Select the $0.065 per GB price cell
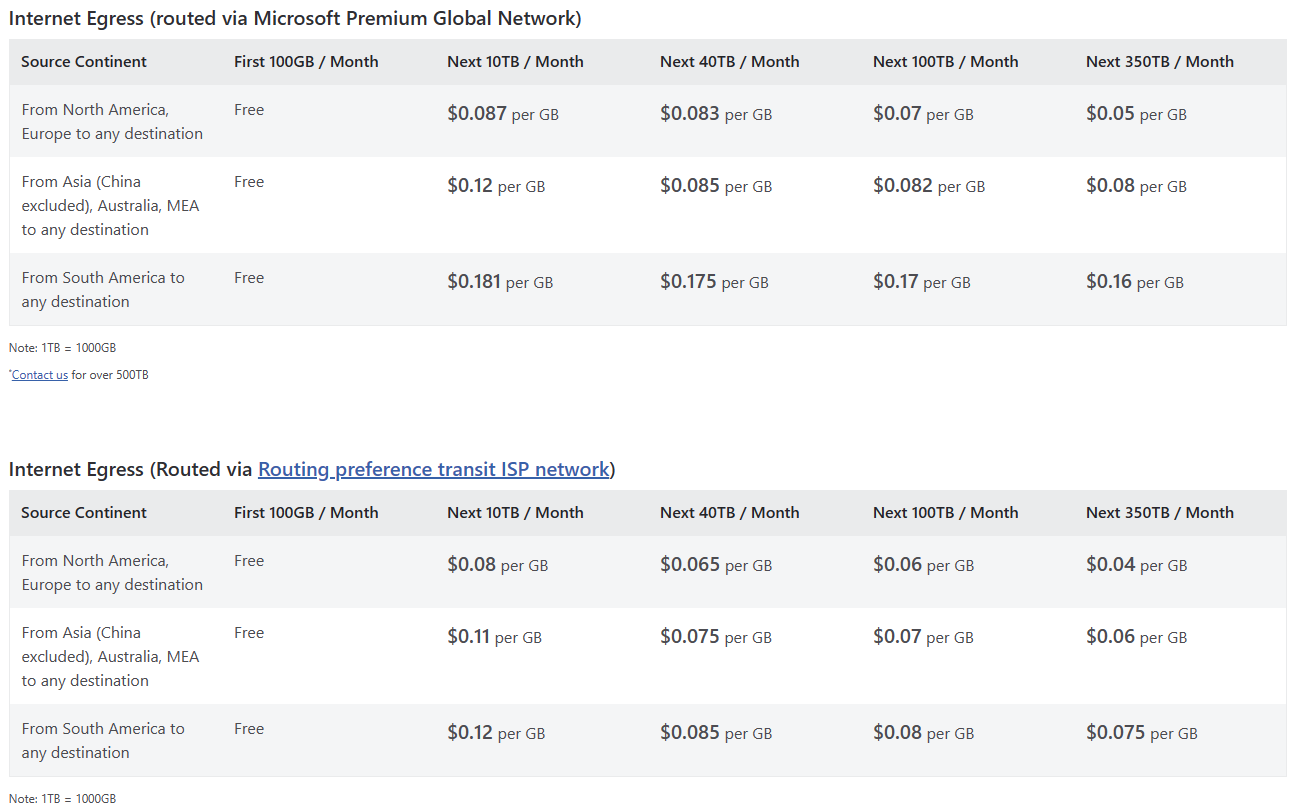Screen dimensions: 1299x810 pos(716,565)
